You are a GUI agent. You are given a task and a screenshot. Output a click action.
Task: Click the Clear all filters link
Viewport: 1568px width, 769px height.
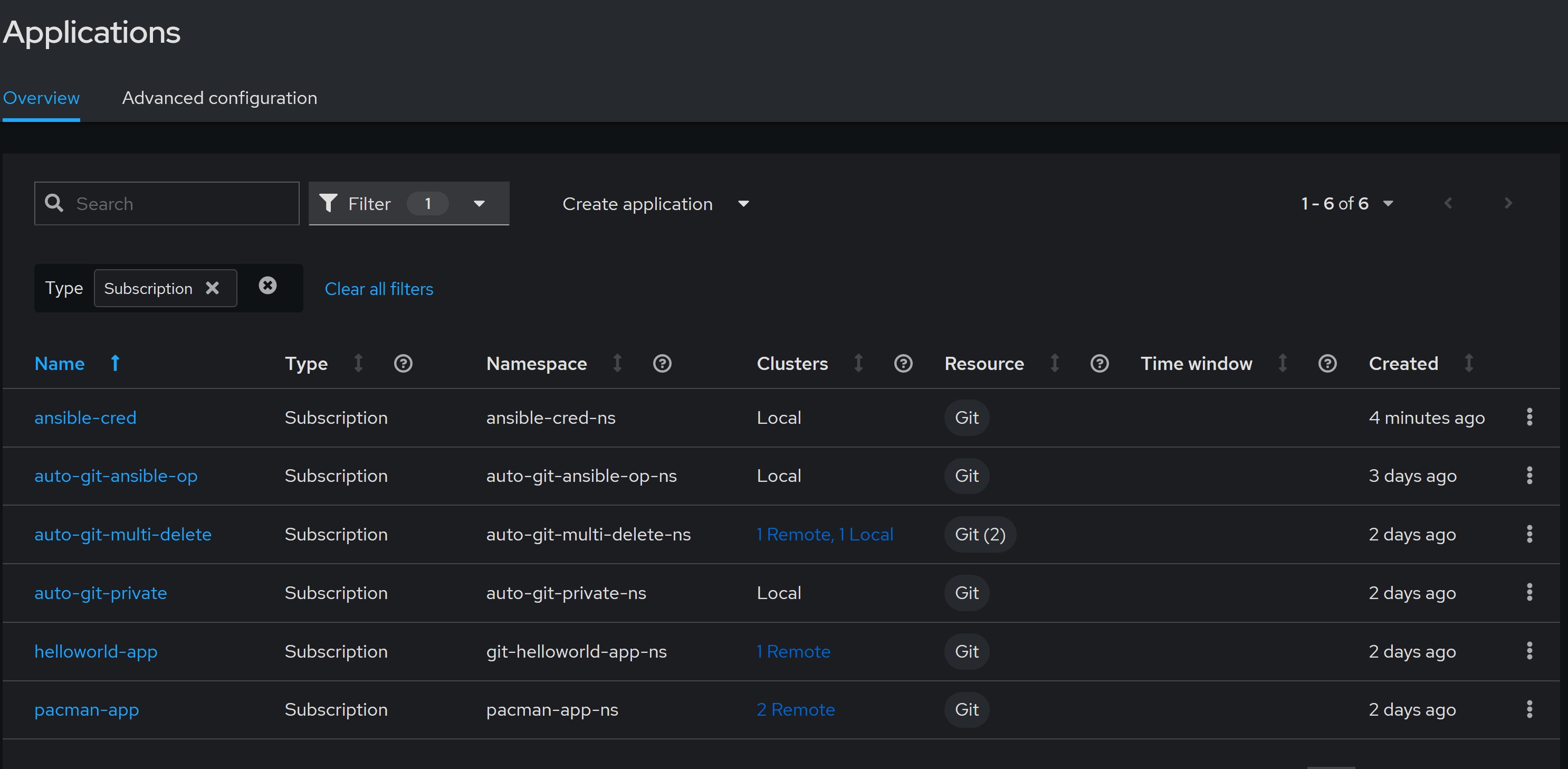pyautogui.click(x=379, y=289)
